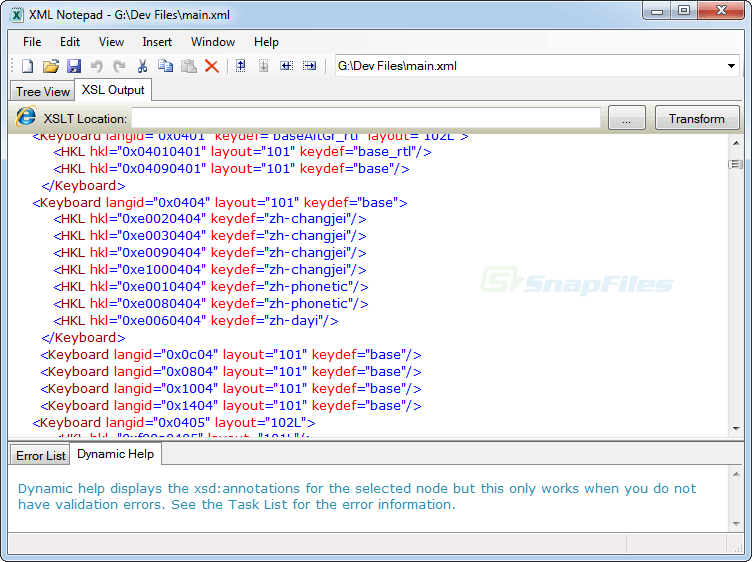Viewport: 752px width, 562px height.
Task: Paste using the clipboard icon
Action: click(x=188, y=66)
